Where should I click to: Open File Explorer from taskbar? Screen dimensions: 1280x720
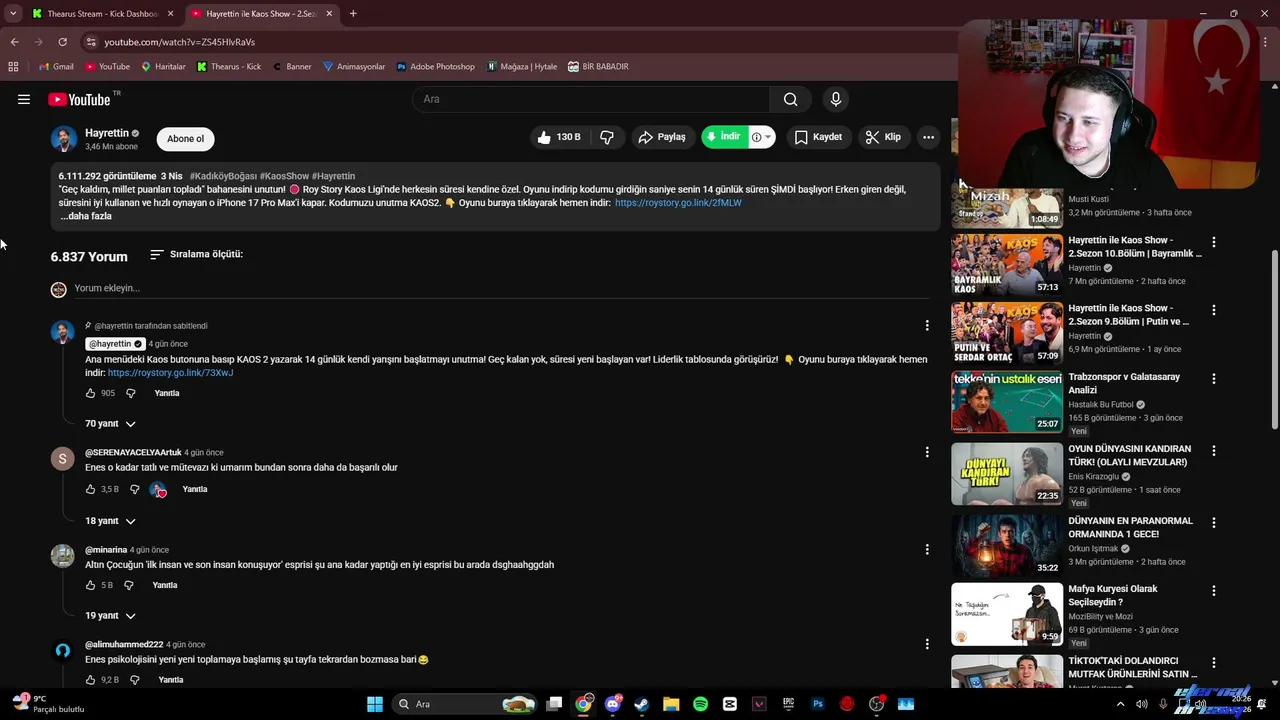[x=671, y=704]
